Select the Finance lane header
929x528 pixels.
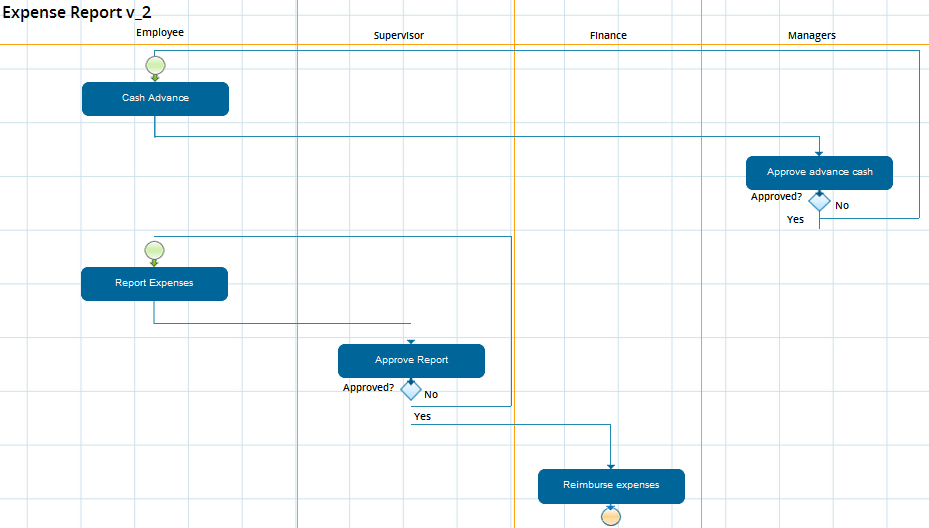608,36
